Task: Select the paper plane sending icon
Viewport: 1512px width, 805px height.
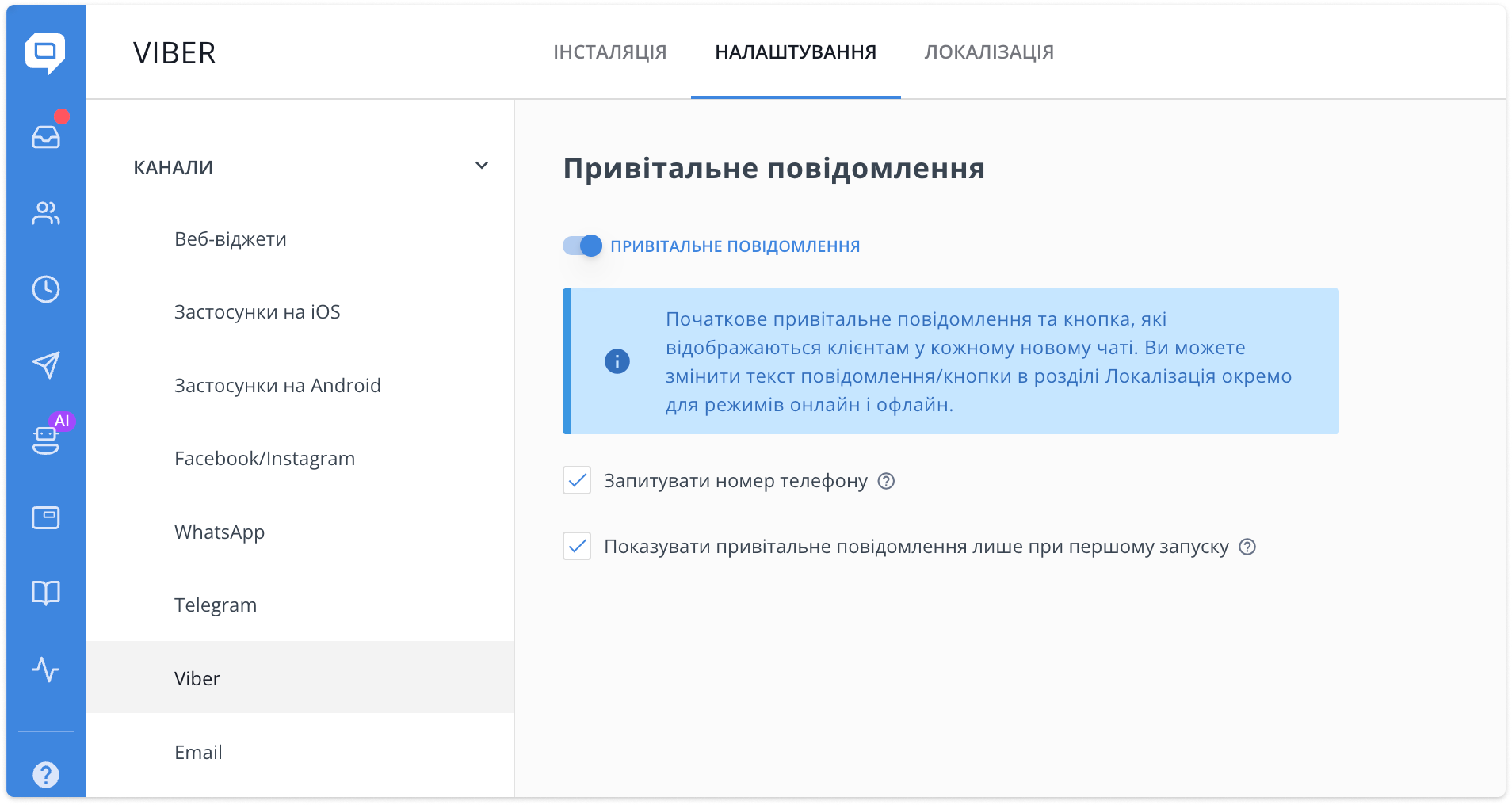Action: [46, 365]
